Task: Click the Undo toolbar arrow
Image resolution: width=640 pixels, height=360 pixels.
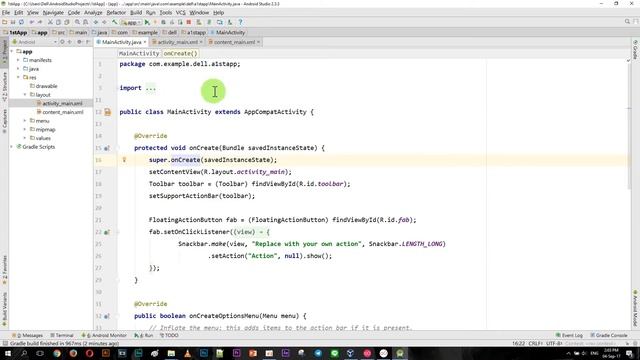Action: pyautogui.click(x=32, y=22)
